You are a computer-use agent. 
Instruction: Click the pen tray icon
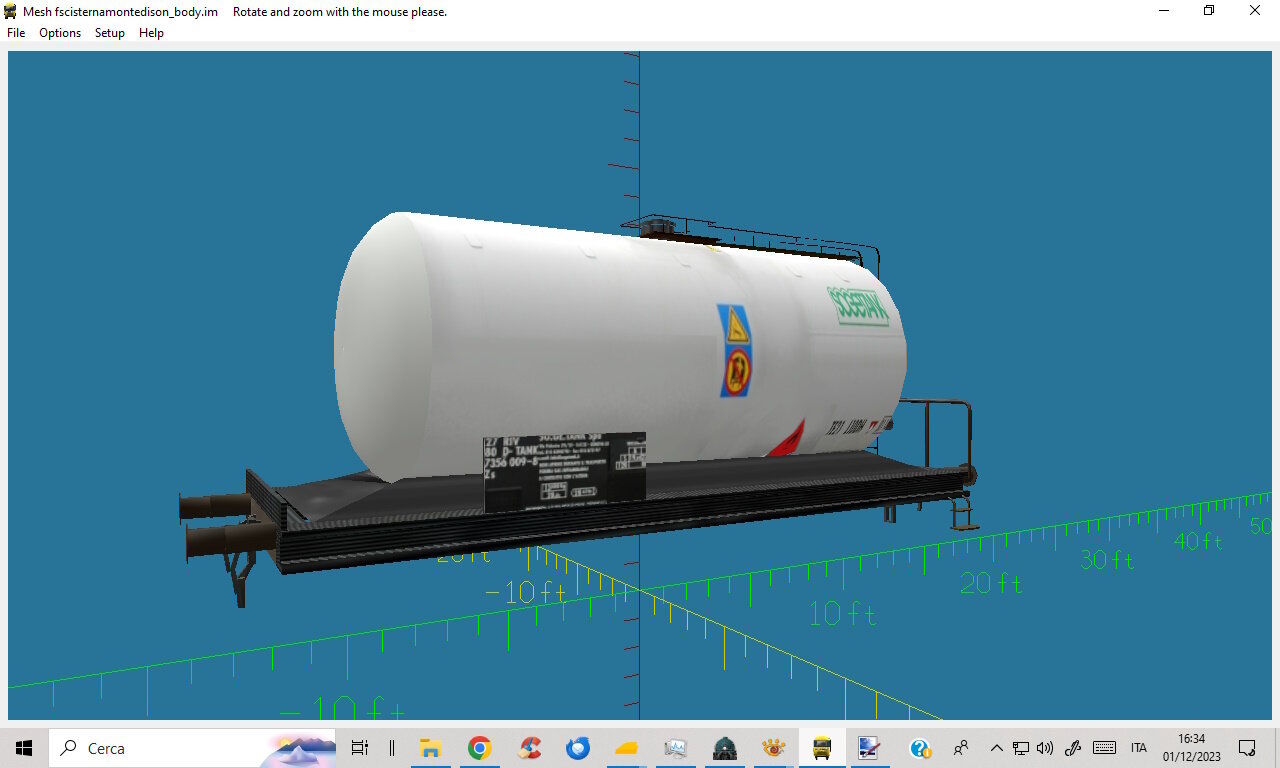(x=1073, y=748)
